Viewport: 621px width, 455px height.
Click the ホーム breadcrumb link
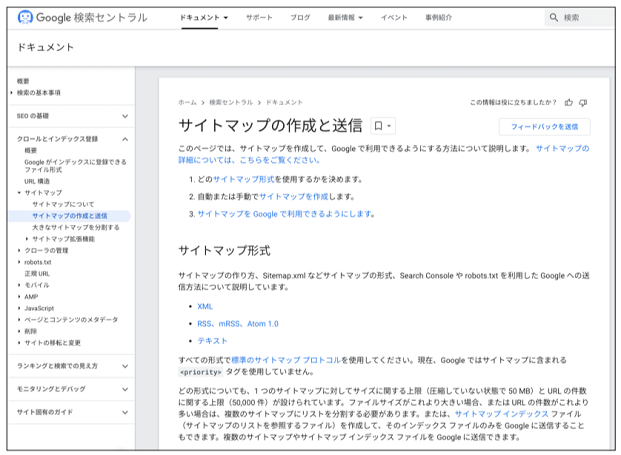(187, 103)
